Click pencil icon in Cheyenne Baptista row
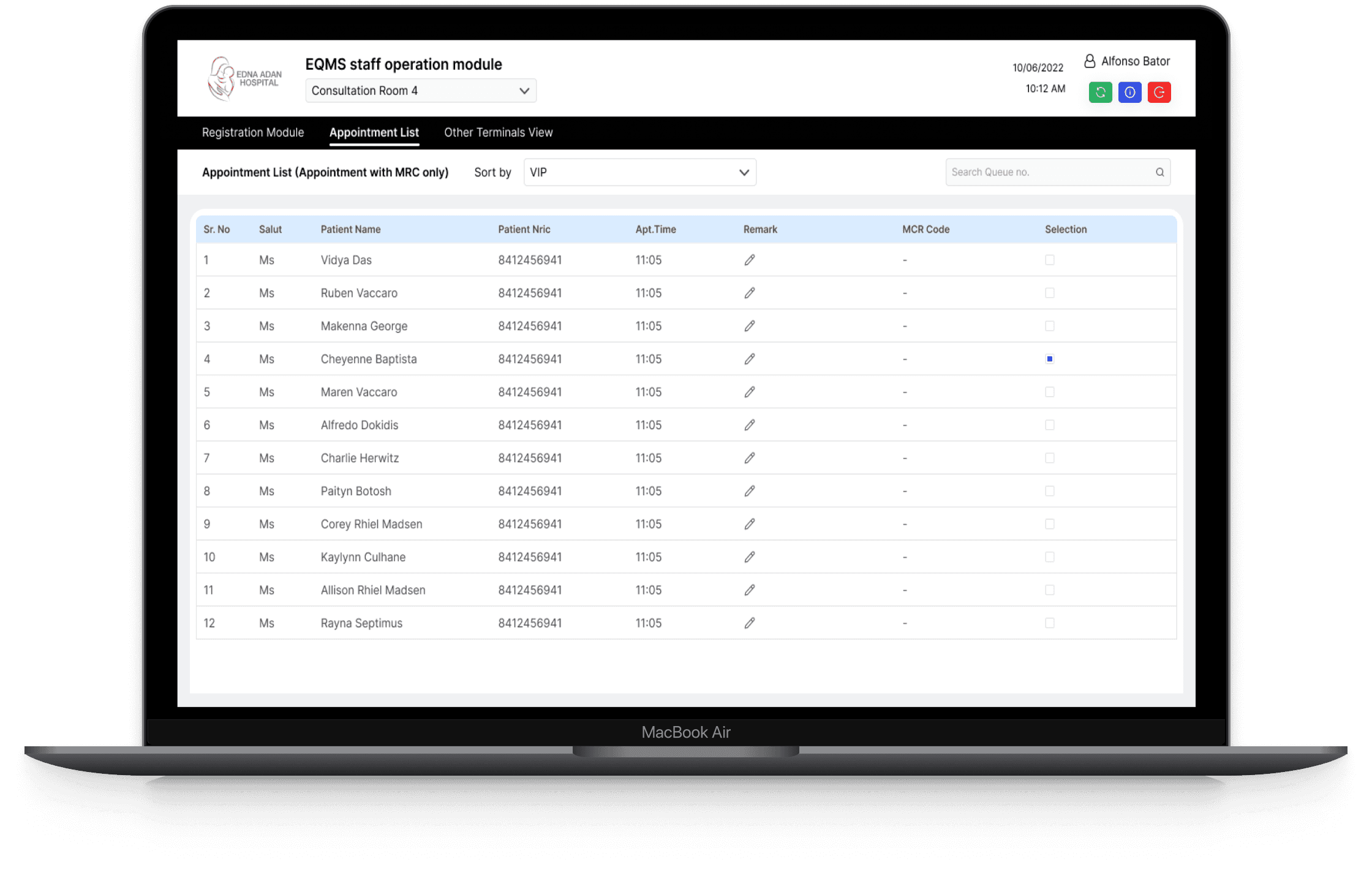 pos(749,359)
